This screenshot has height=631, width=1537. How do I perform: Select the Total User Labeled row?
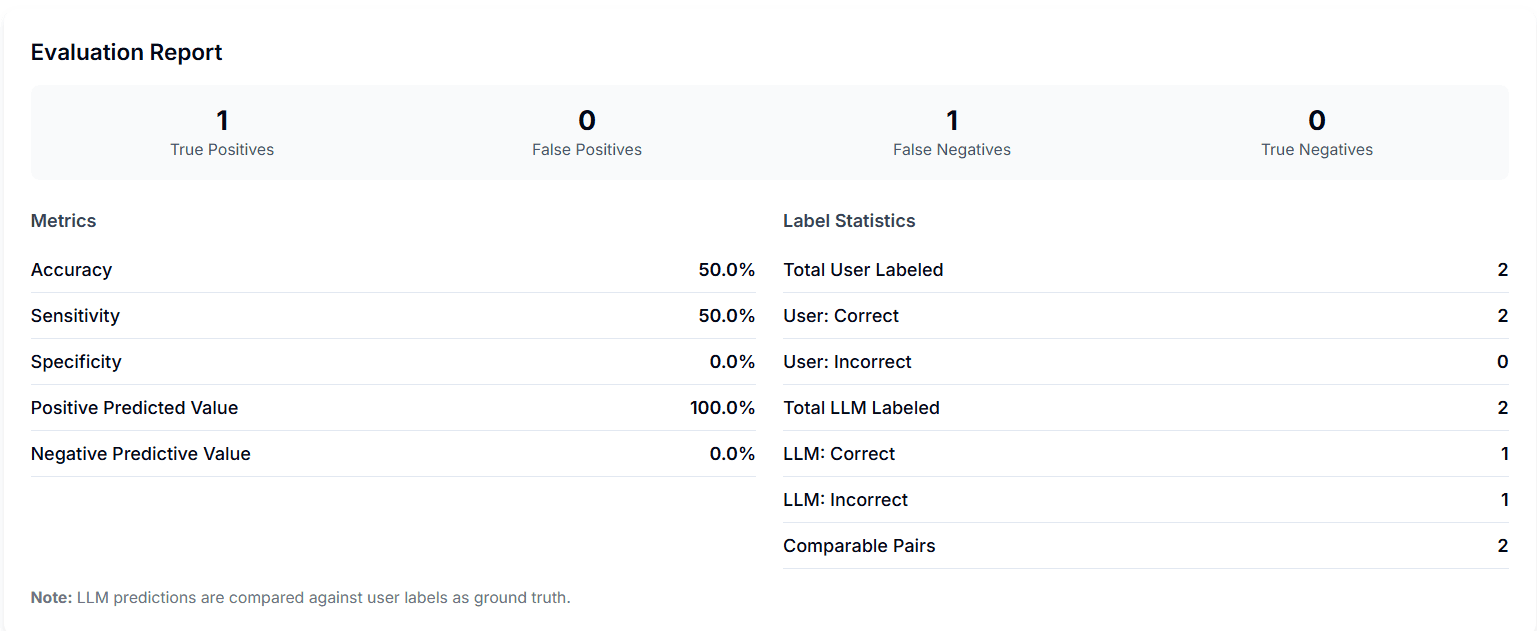[1145, 270]
